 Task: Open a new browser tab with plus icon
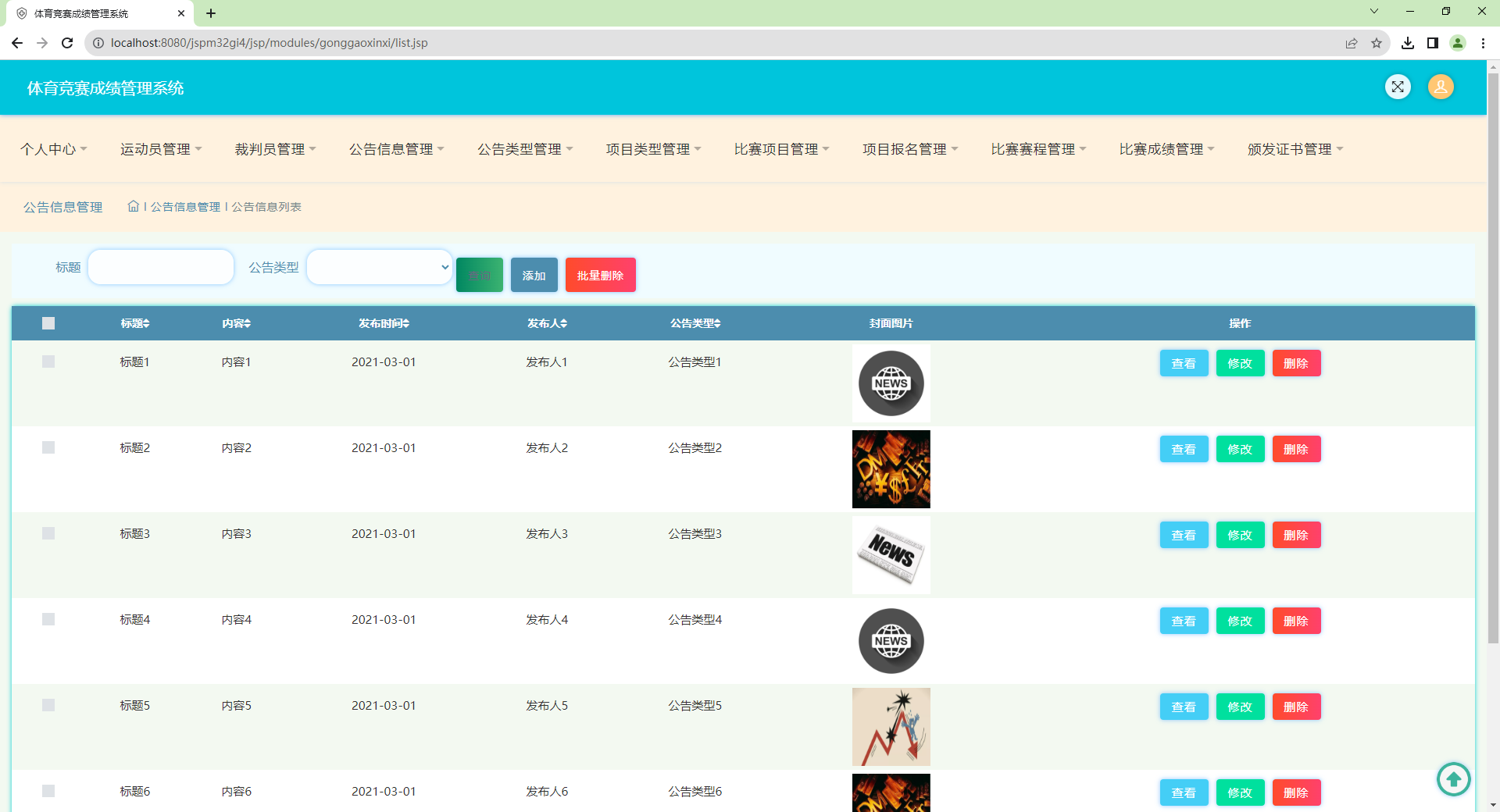(211, 13)
